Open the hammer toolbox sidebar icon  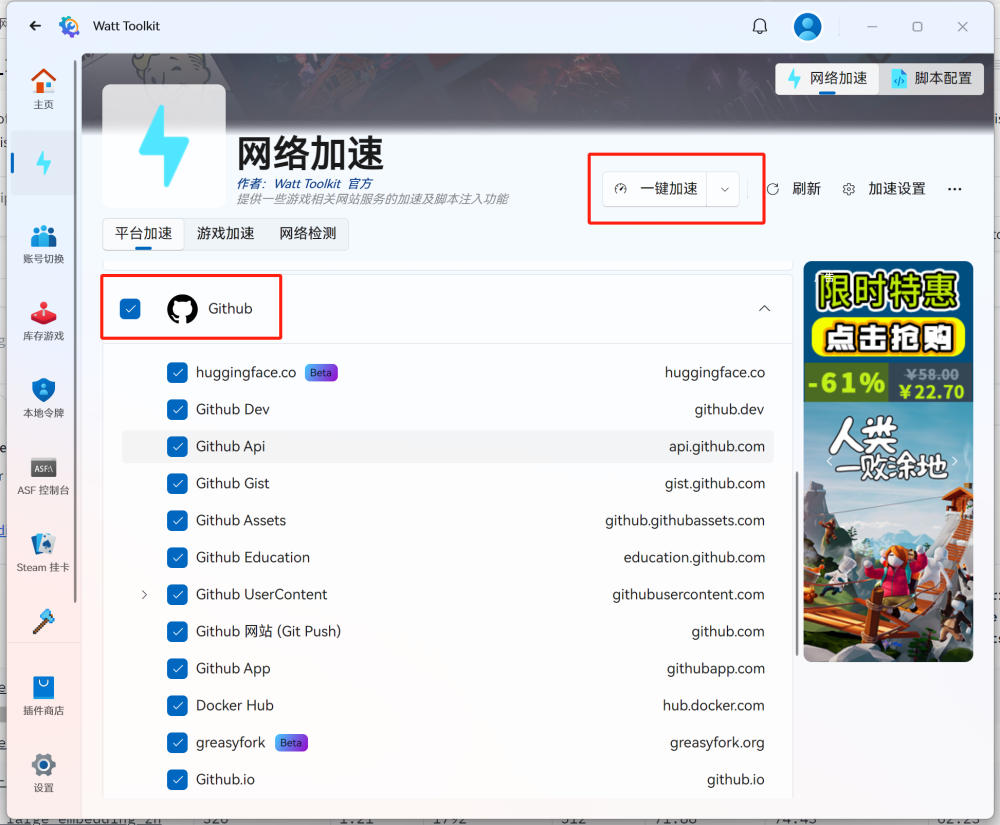[43, 621]
